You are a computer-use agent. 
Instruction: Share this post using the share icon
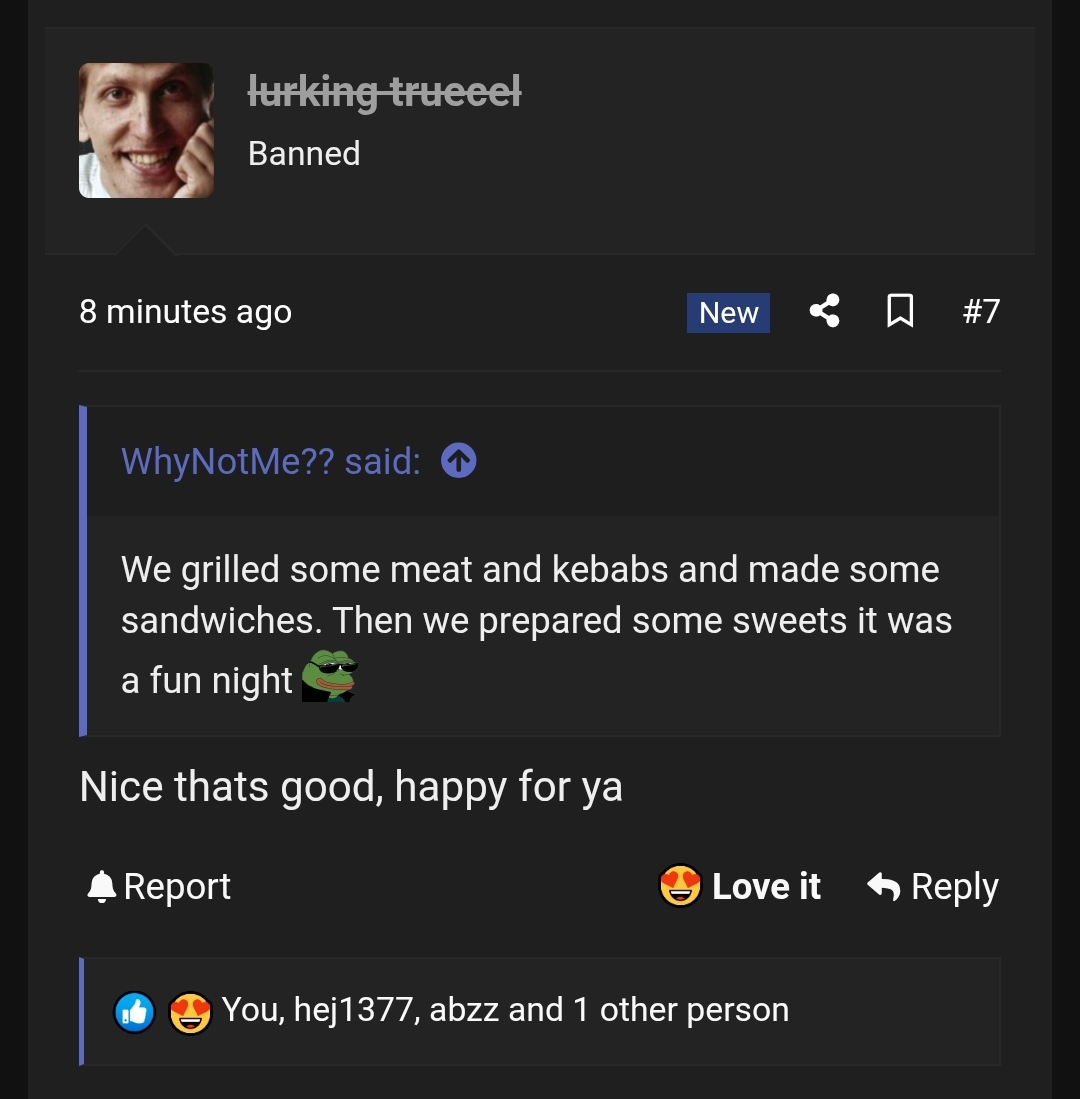coord(824,311)
